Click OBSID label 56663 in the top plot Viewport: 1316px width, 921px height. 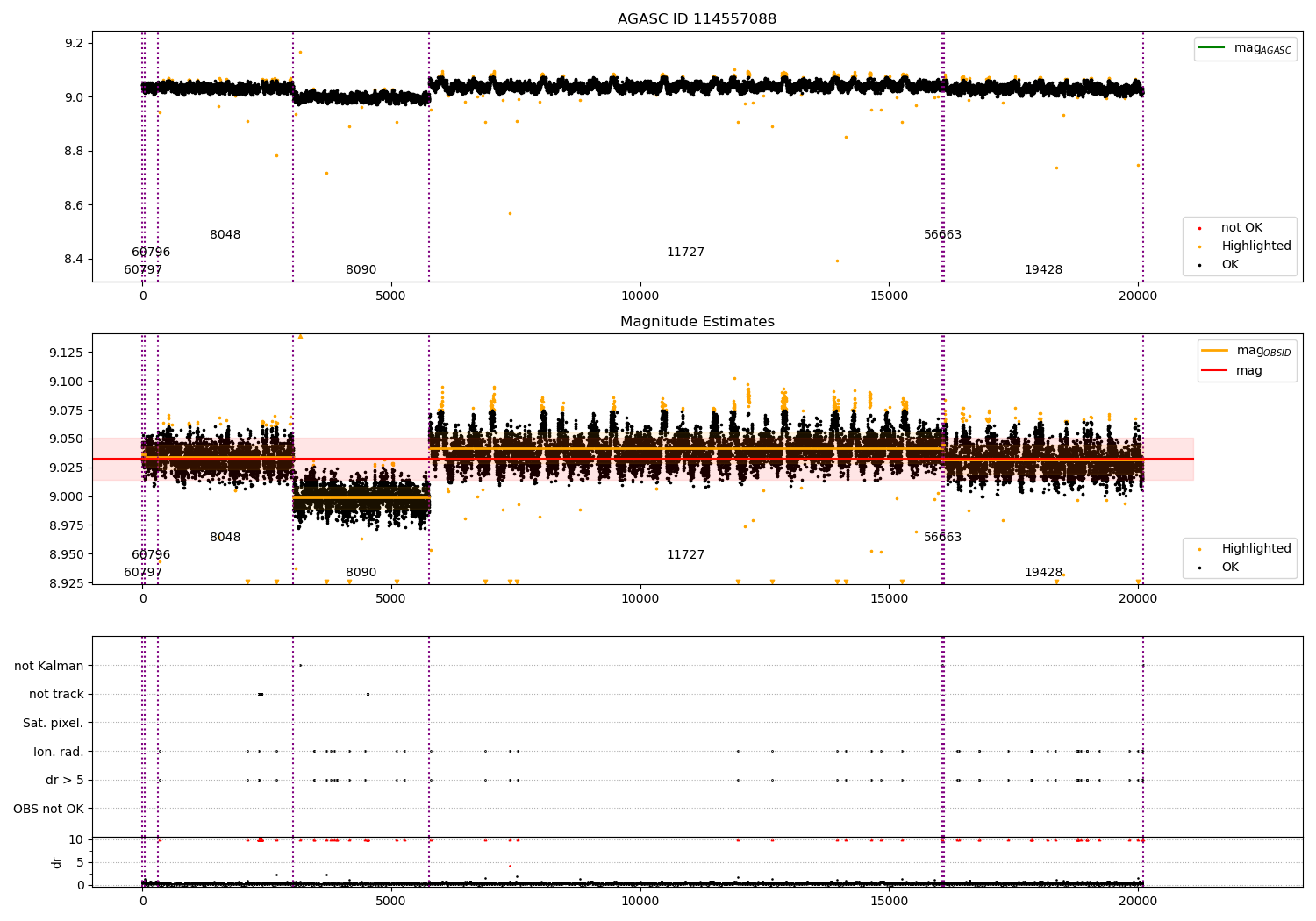tap(943, 235)
